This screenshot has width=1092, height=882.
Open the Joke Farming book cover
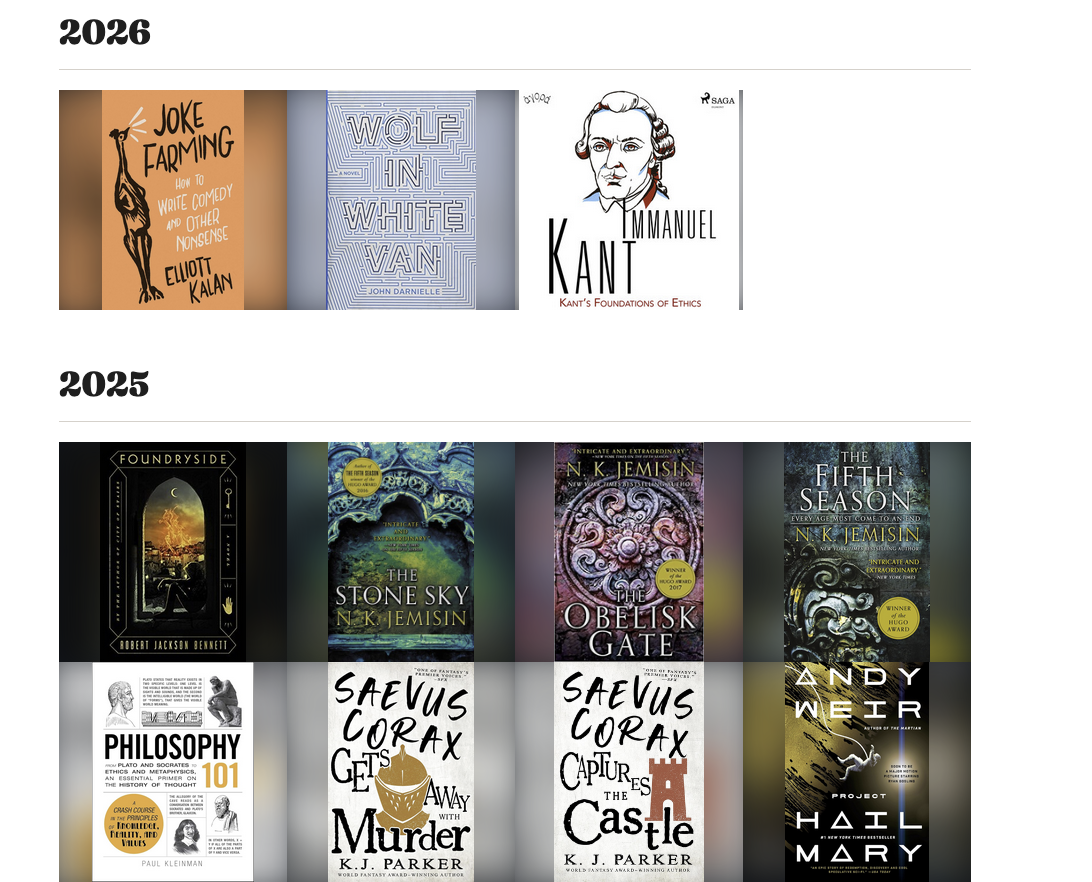coord(173,200)
